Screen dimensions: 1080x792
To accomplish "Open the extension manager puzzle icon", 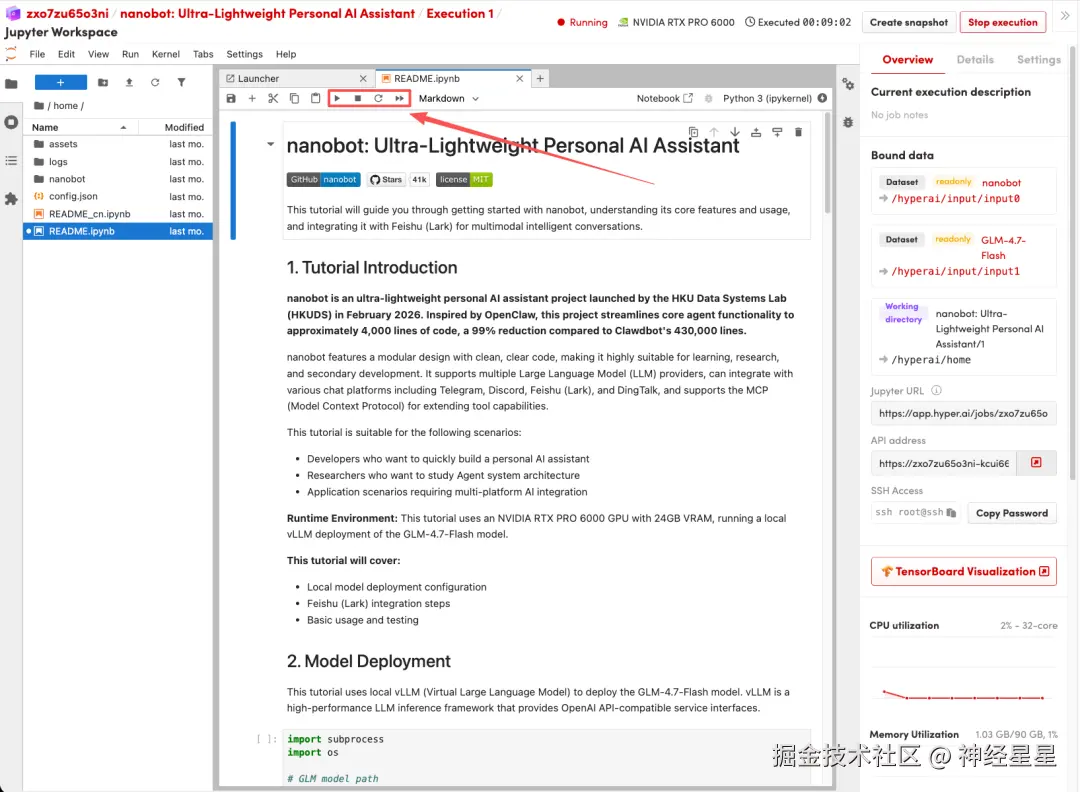I will click(x=11, y=199).
